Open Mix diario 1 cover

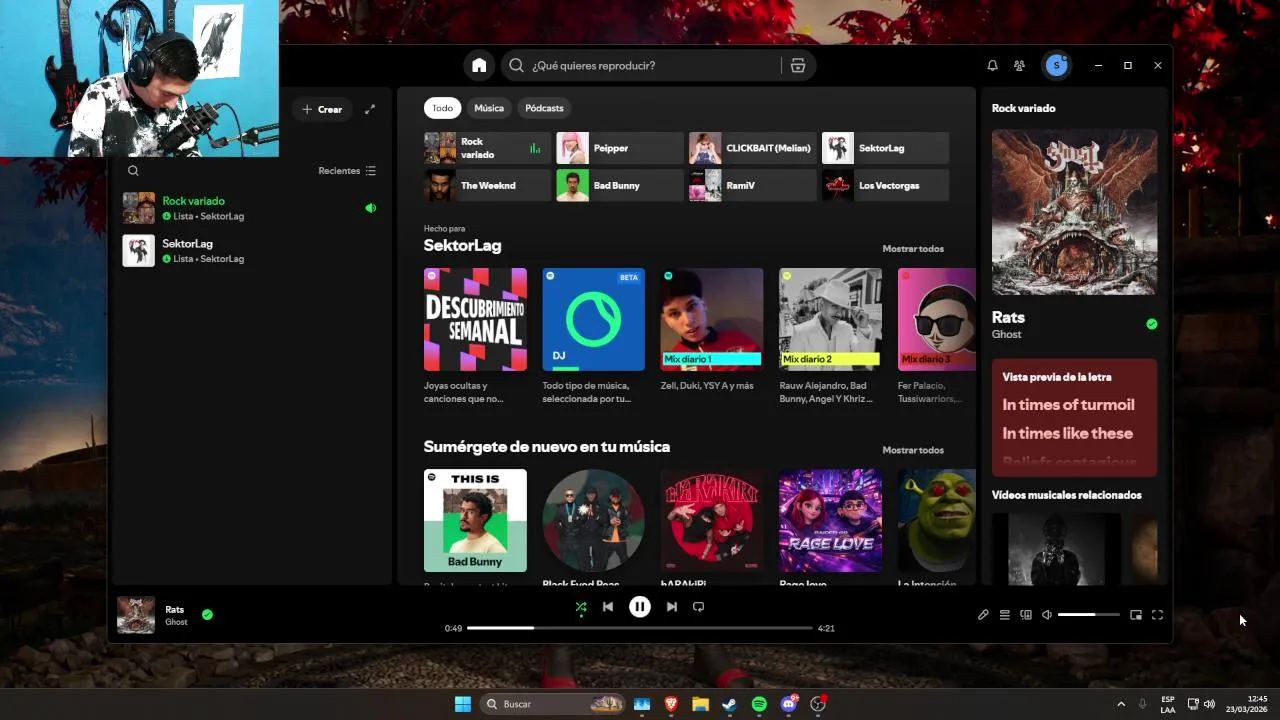tap(712, 319)
